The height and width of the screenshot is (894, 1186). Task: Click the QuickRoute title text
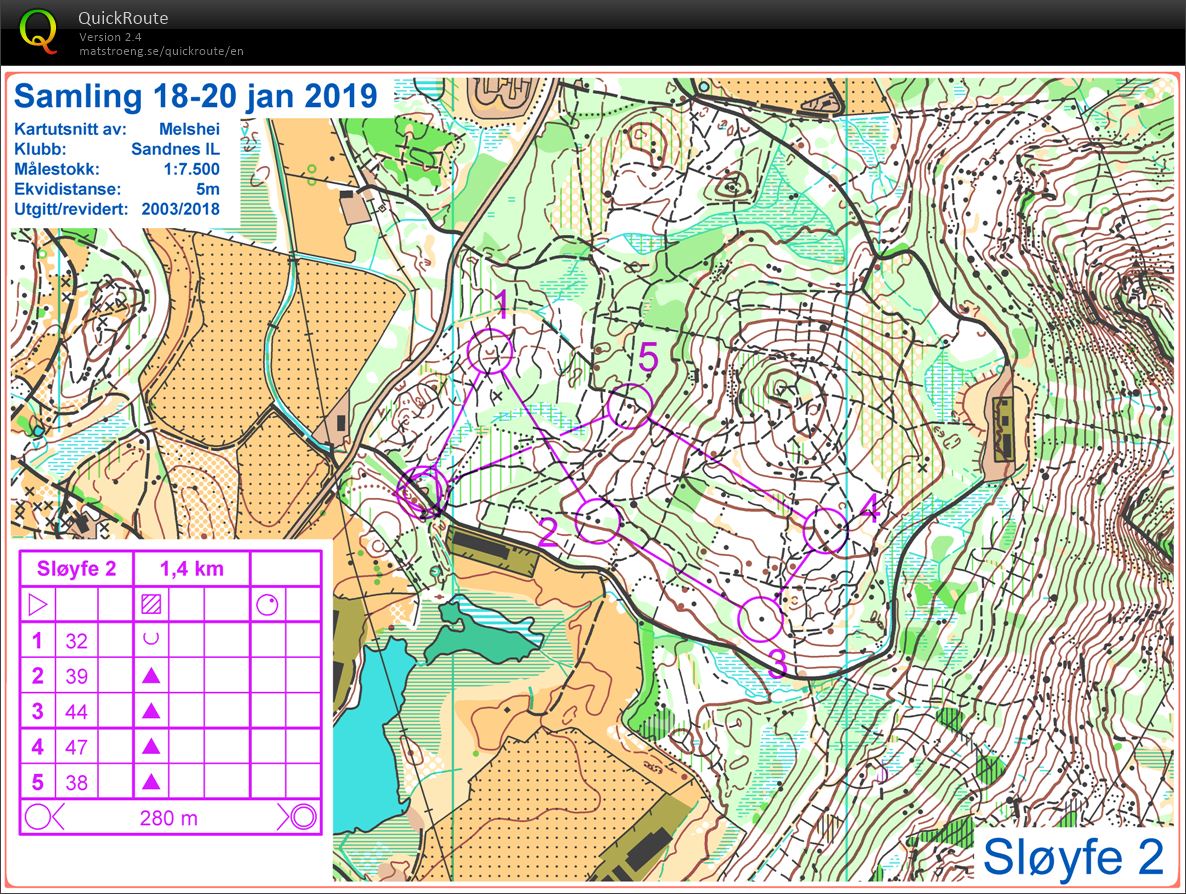tap(123, 18)
